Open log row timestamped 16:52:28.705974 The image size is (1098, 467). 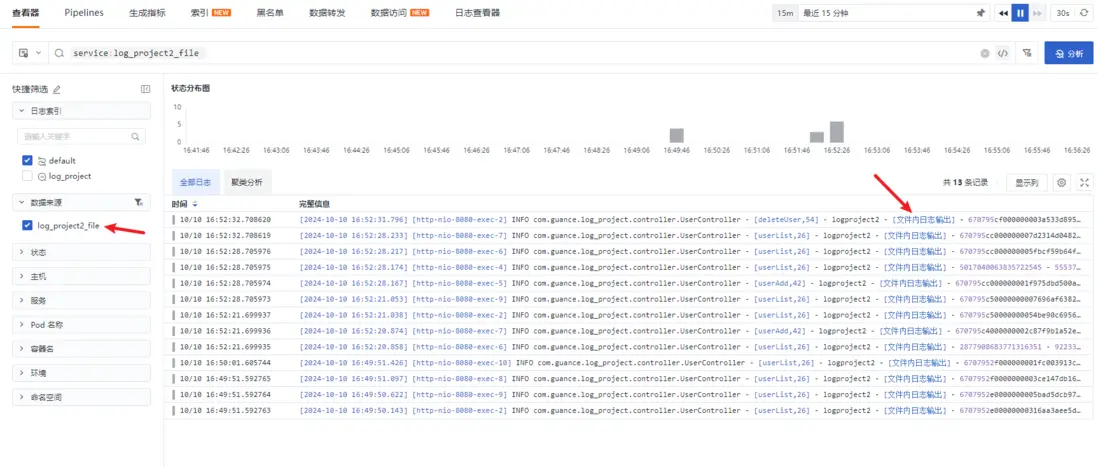click(x=630, y=283)
